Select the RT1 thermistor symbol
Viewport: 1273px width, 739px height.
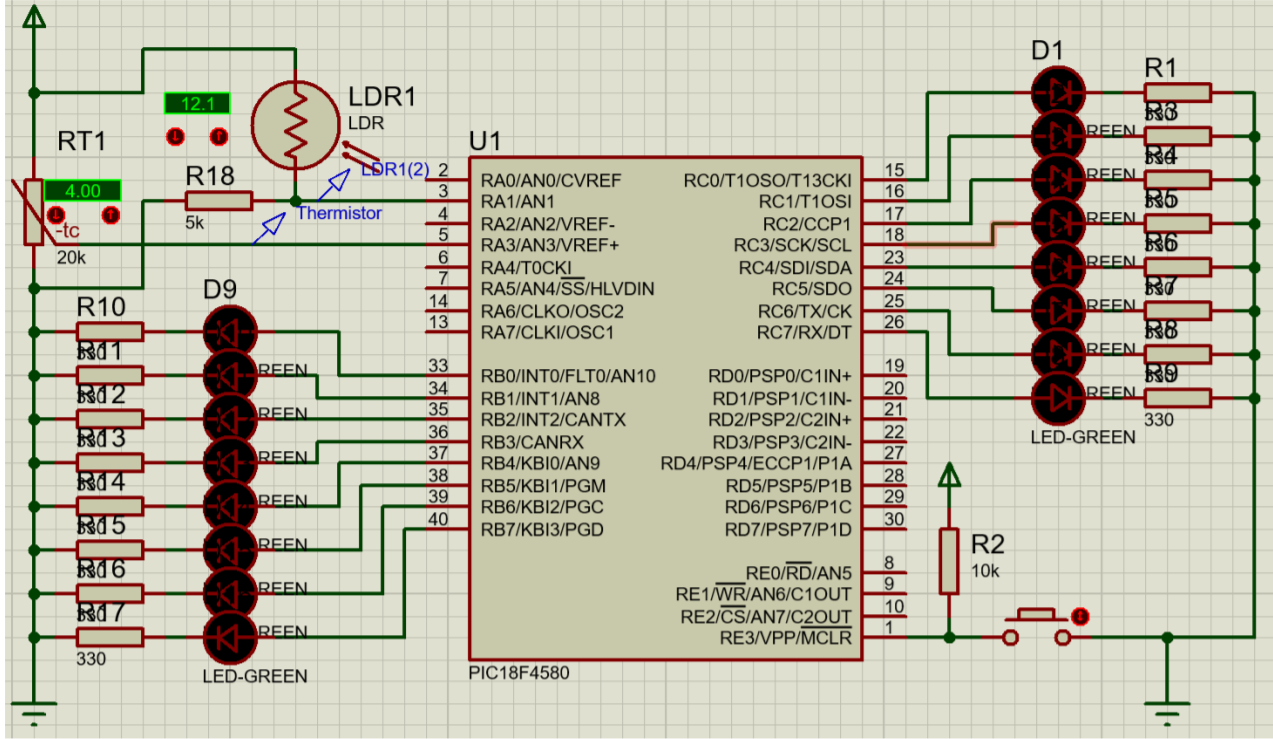(33, 210)
